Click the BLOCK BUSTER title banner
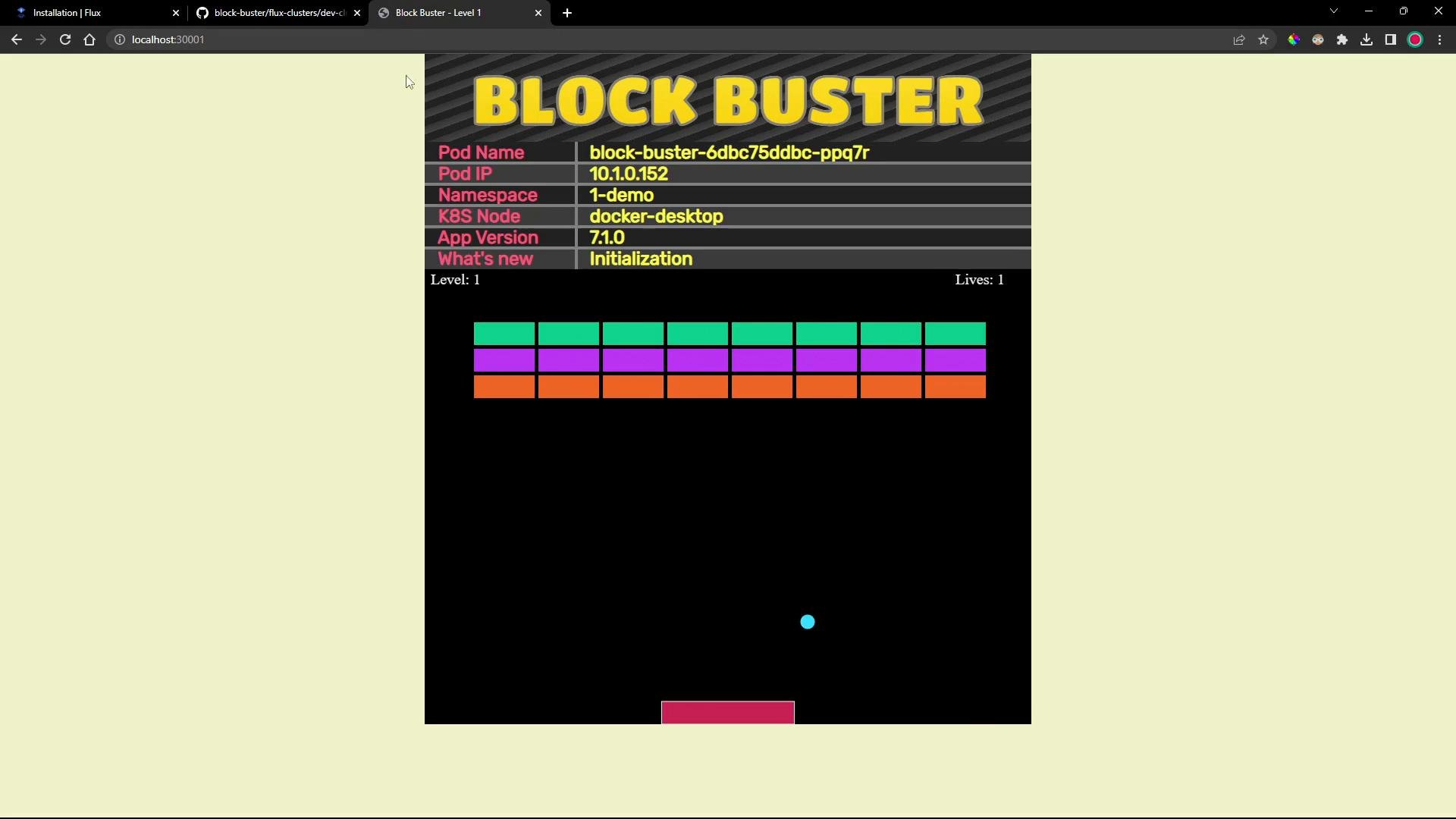This screenshot has height=819, width=1456. click(x=728, y=99)
